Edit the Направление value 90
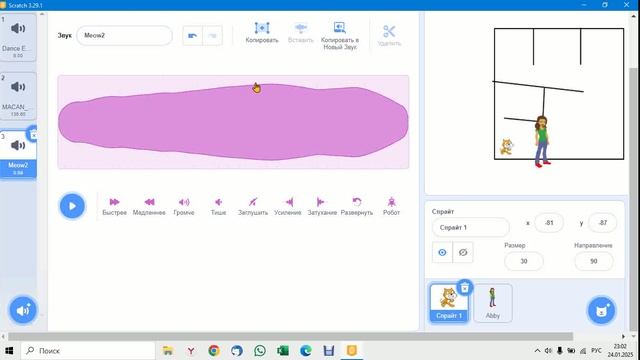Screen dimensions: 640x360 point(593,261)
